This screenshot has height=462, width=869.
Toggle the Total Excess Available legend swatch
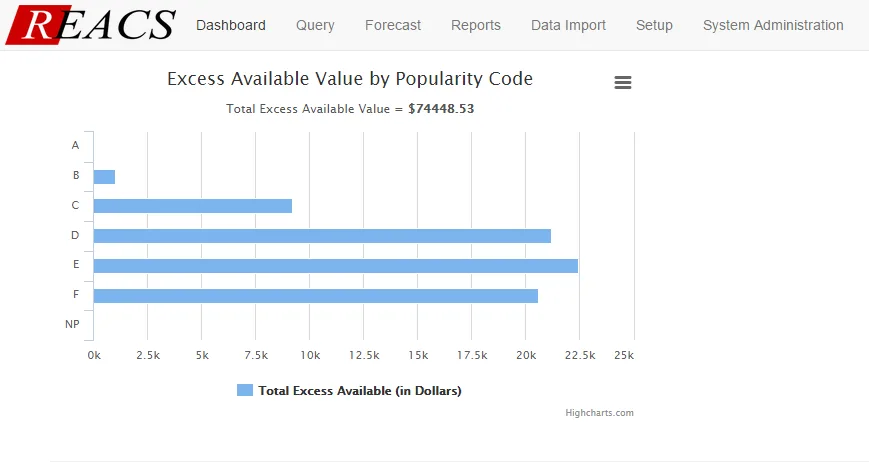click(245, 391)
